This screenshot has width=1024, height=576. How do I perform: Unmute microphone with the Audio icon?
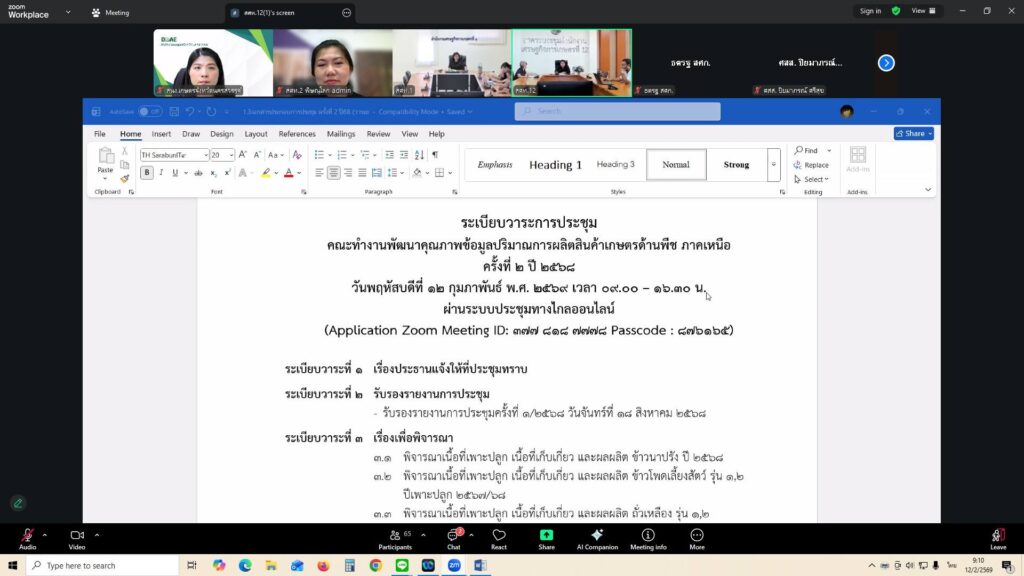(27, 537)
